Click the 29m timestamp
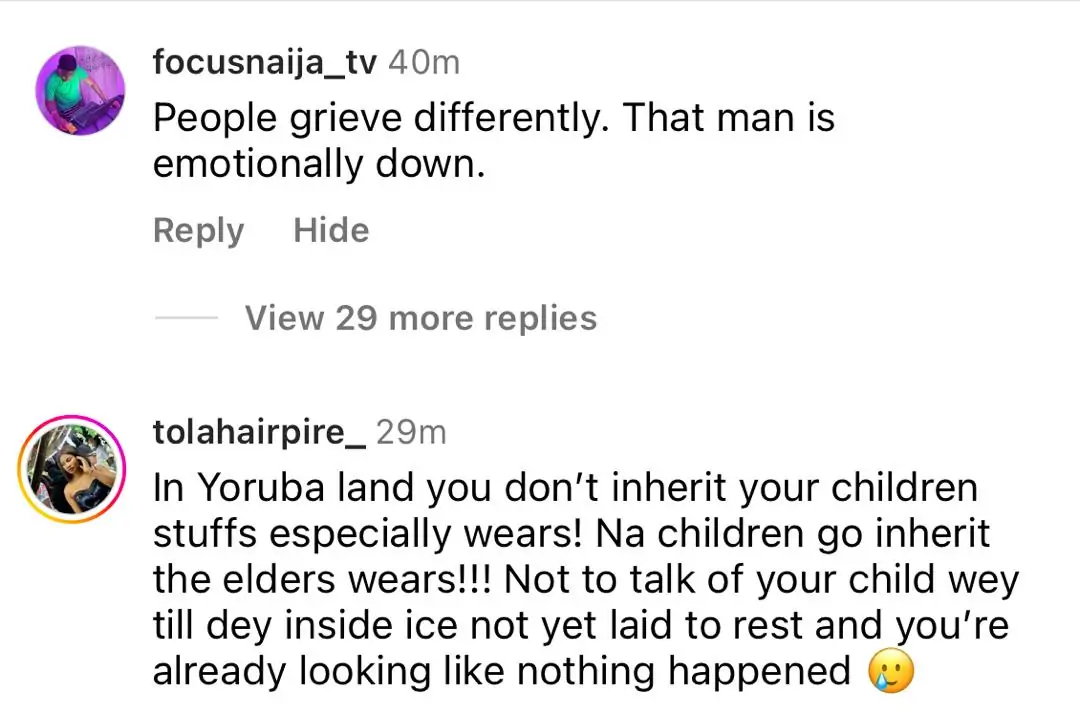Image resolution: width=1080 pixels, height=715 pixels. coord(410,432)
